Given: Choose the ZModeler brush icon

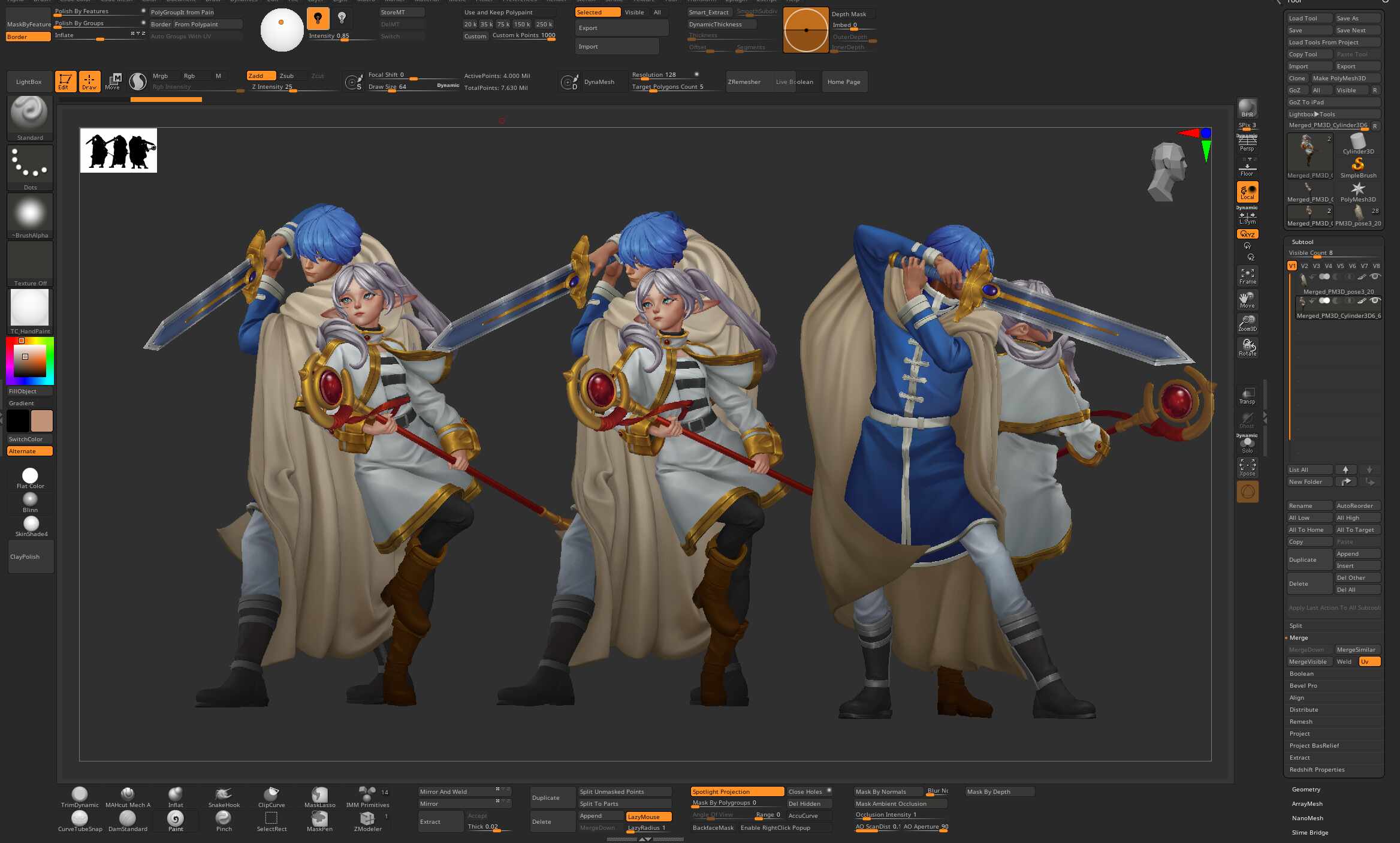Looking at the screenshot, I should tap(367, 820).
